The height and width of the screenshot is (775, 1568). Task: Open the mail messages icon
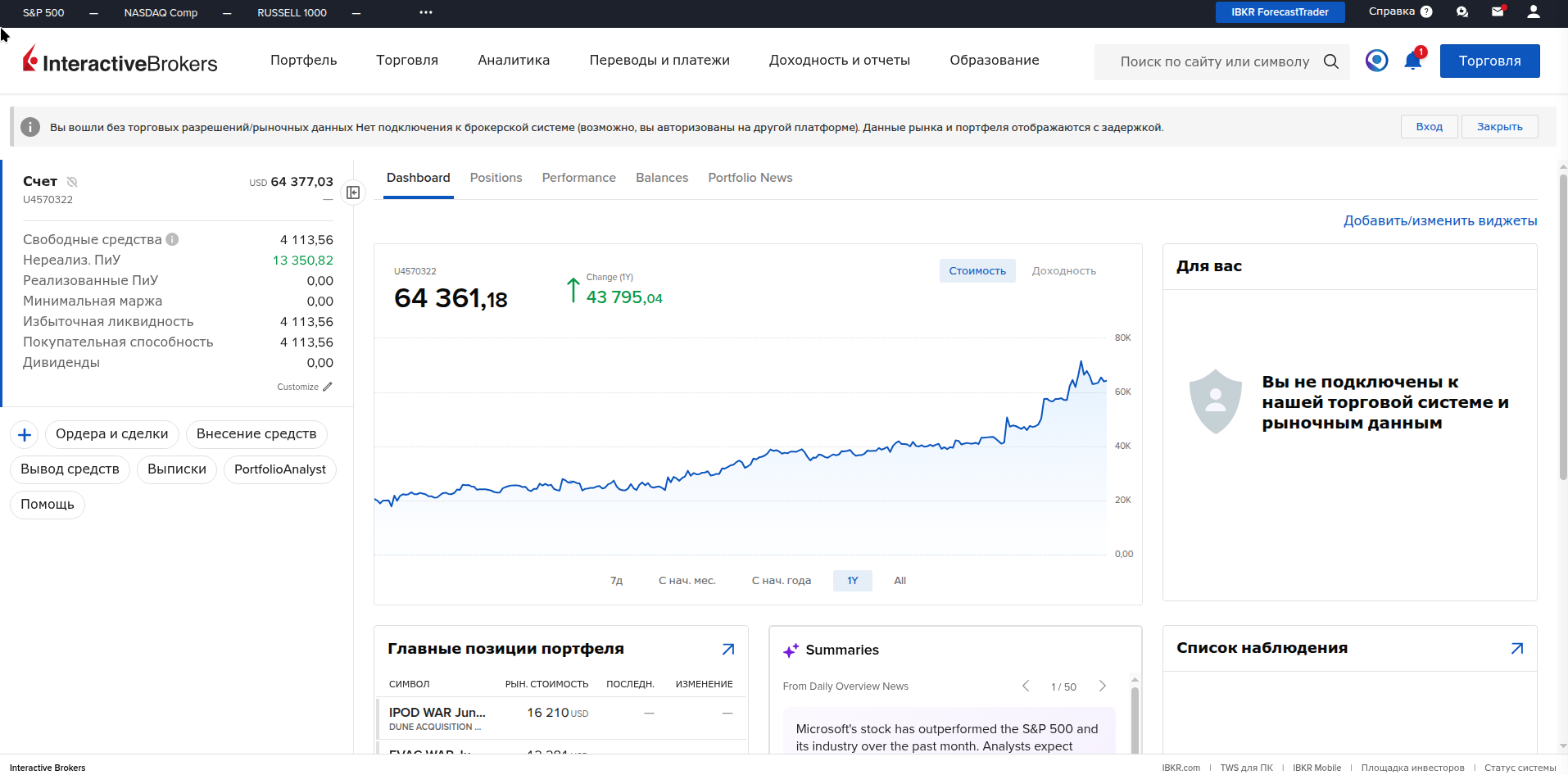1498,11
